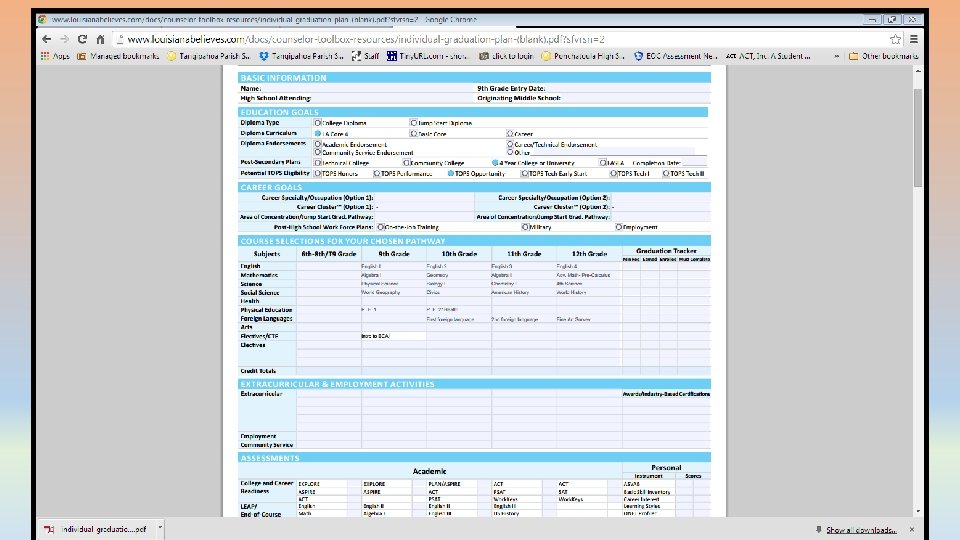960x540 pixels.
Task: Open the Managed bookmarks folder
Action: (x=118, y=56)
